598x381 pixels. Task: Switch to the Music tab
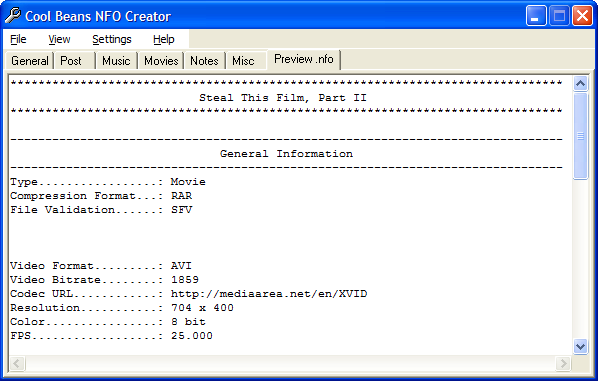click(x=116, y=61)
